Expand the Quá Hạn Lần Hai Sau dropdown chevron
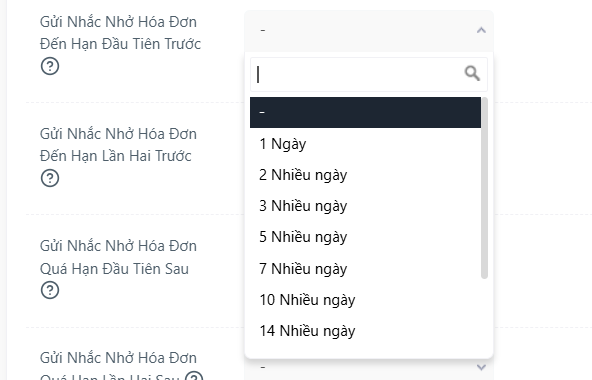This screenshot has width=592, height=380. coord(481,367)
